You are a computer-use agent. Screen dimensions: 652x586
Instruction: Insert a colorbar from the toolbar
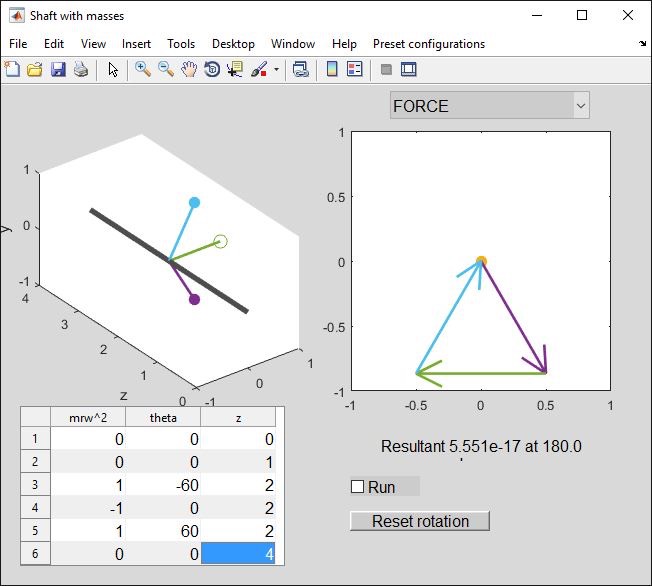click(332, 69)
